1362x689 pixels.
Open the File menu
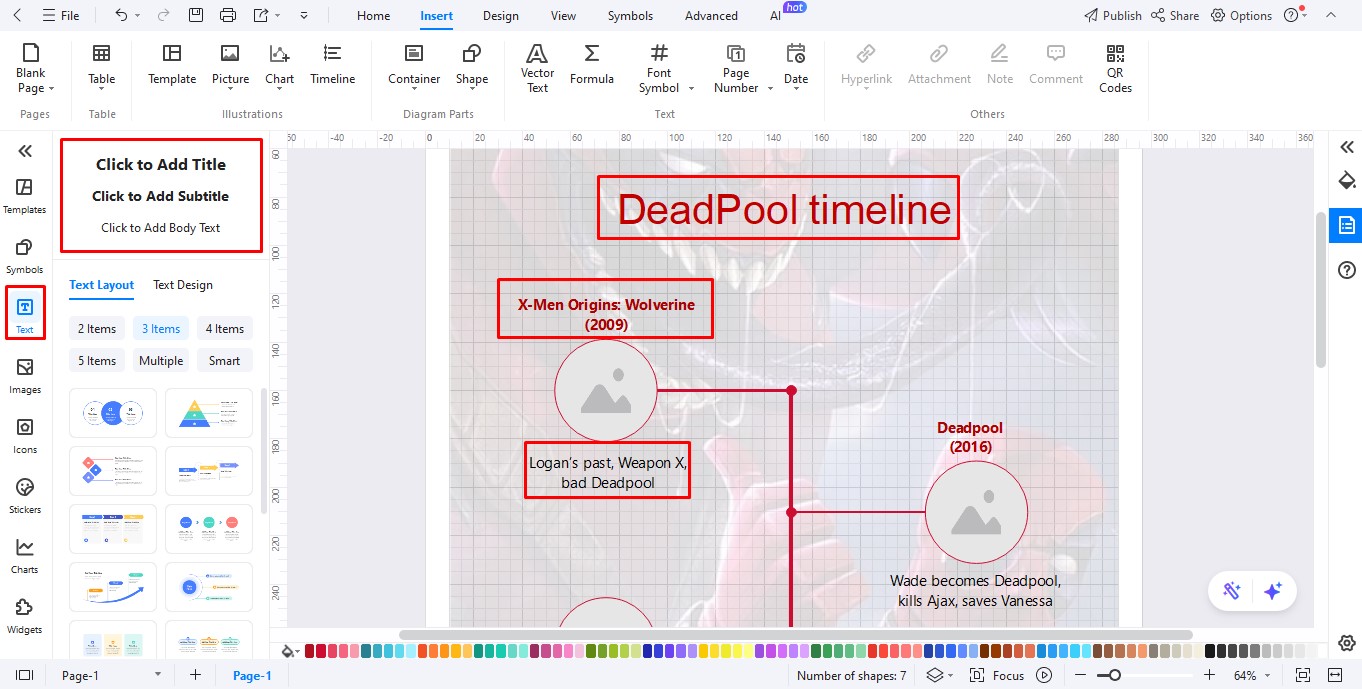point(61,16)
